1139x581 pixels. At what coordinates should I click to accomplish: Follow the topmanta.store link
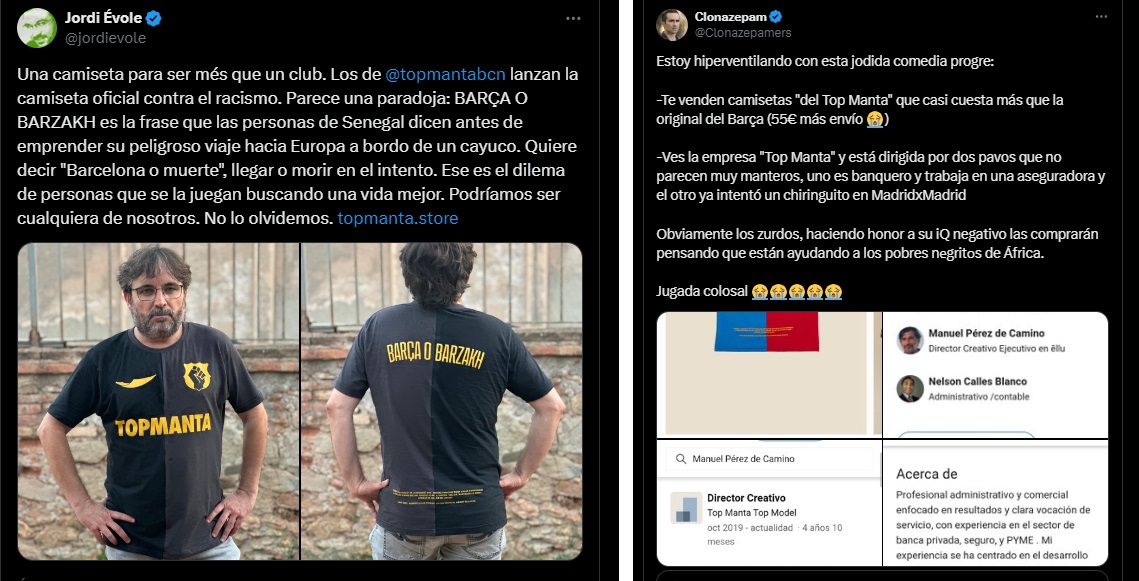point(398,218)
